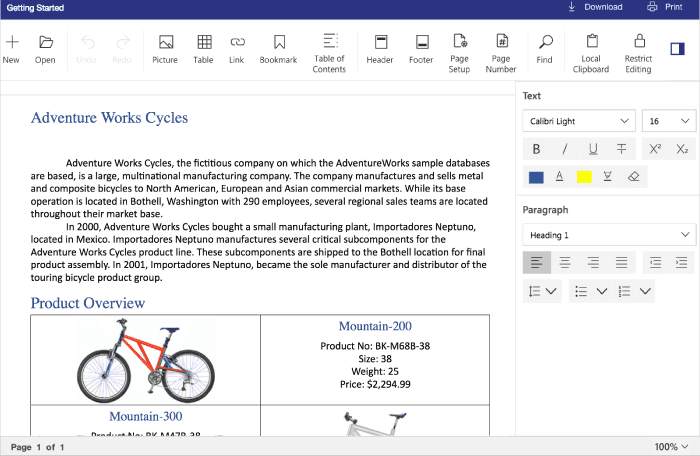Click the Product No: BK-M68B-38 text
The image size is (700, 456).
tap(375, 346)
